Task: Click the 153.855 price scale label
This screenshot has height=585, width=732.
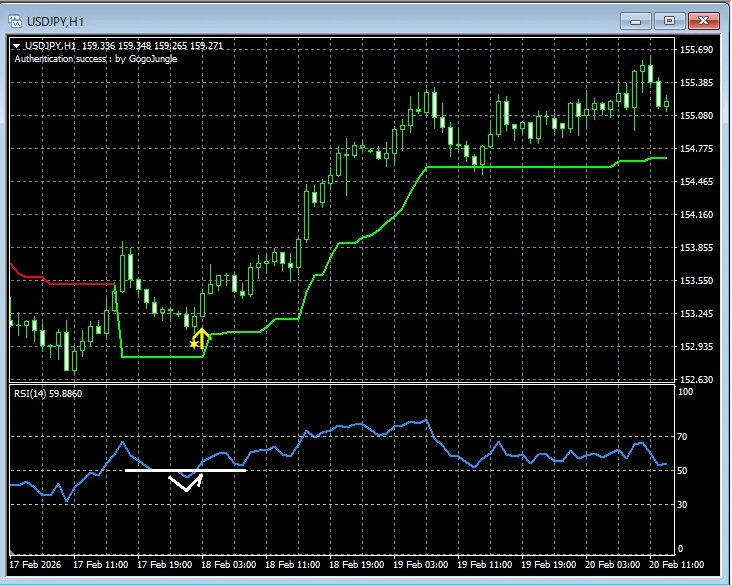Action: [697, 247]
